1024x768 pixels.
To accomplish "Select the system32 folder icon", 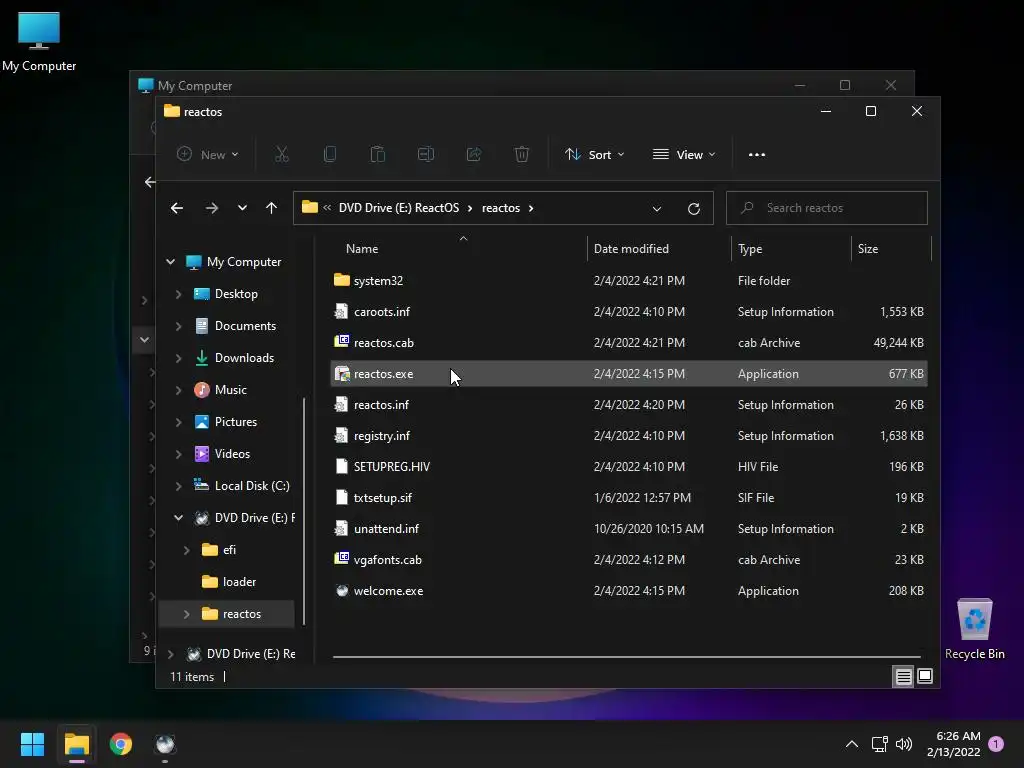I will 342,280.
